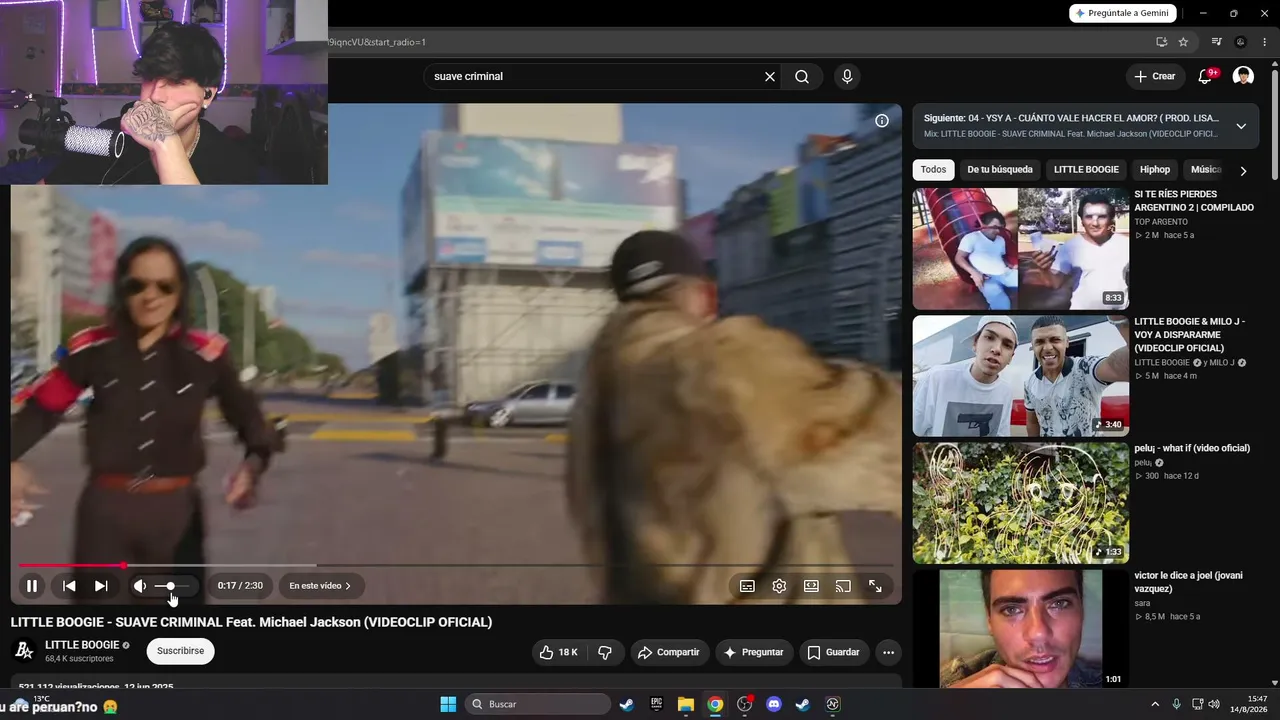Switch to Google Chrome on the taskbar
This screenshot has height=720, width=1280.
(x=715, y=704)
